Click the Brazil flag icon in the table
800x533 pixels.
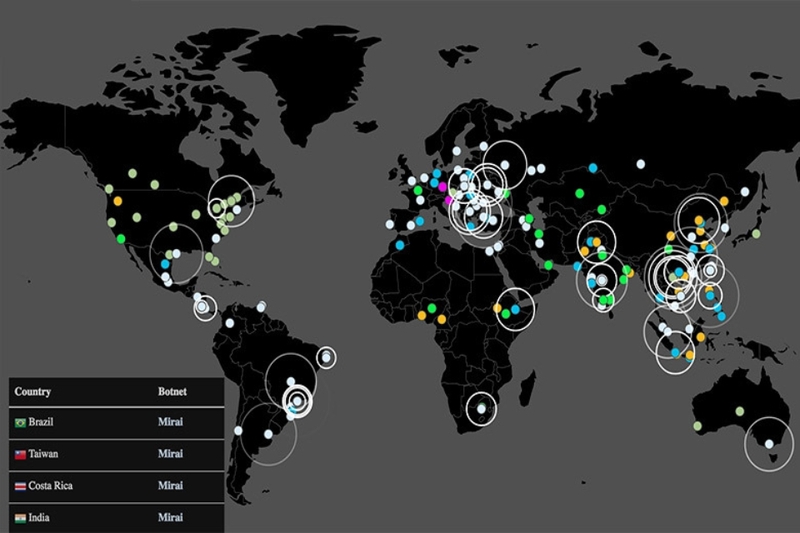tap(20, 423)
